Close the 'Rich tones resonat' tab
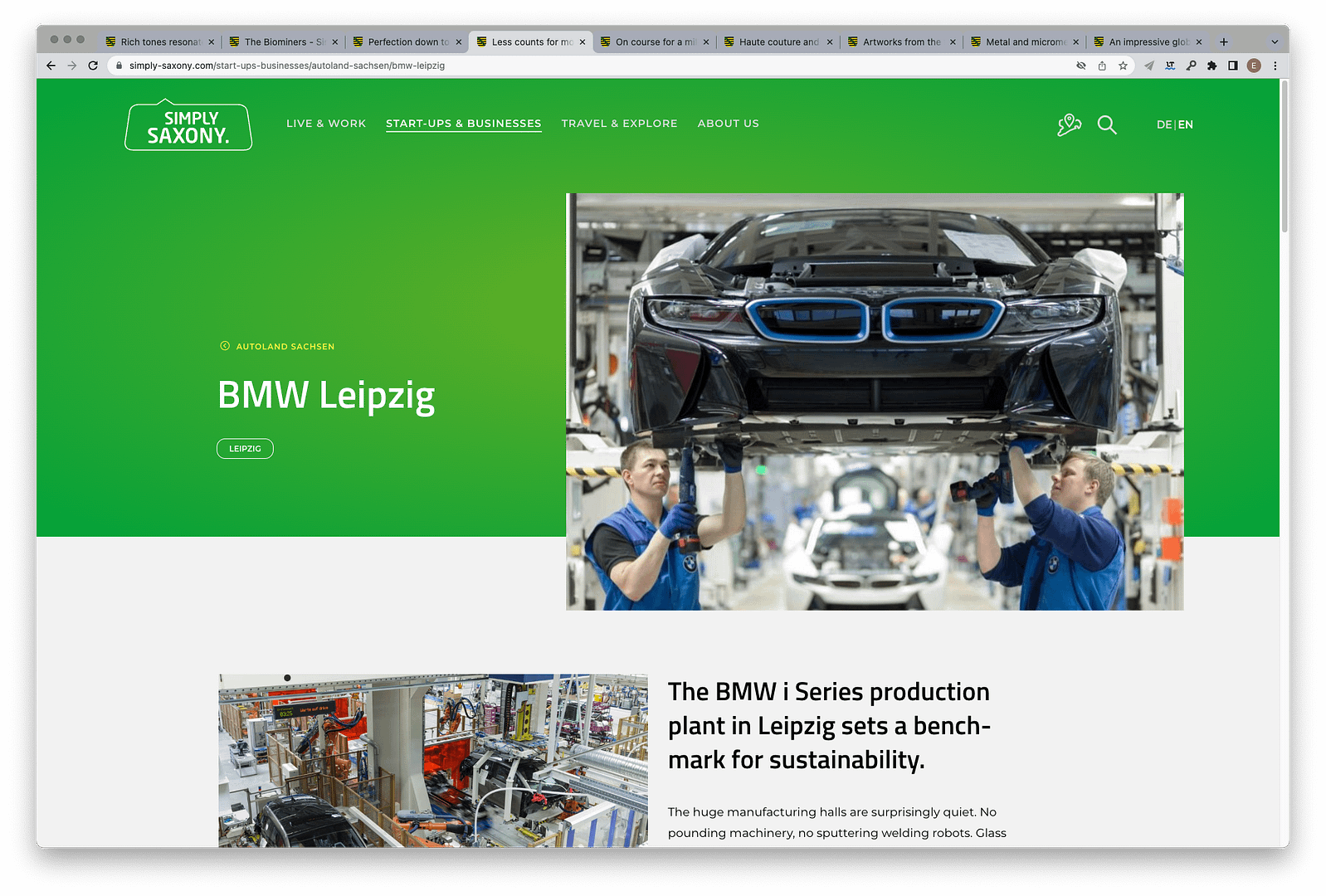The image size is (1326, 896). (211, 41)
